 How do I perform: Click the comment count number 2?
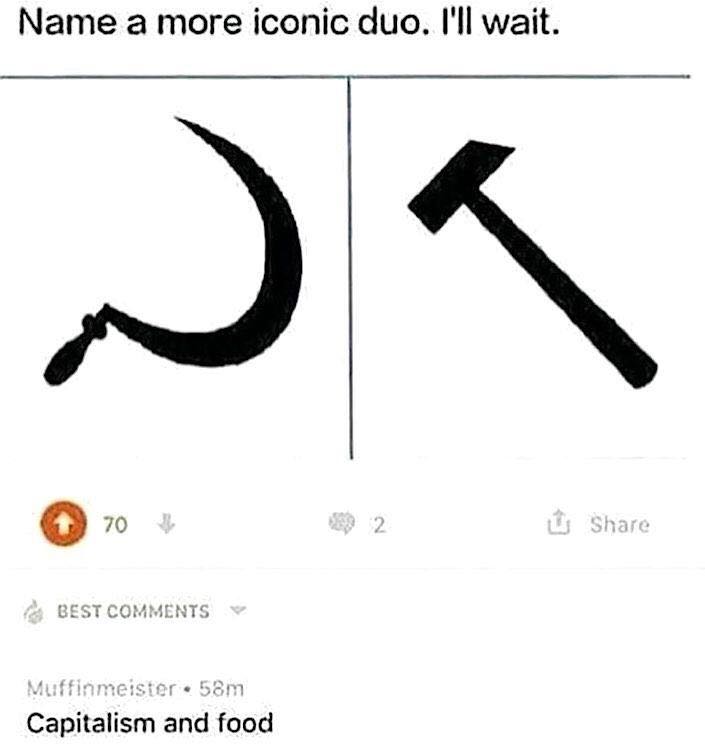379,525
